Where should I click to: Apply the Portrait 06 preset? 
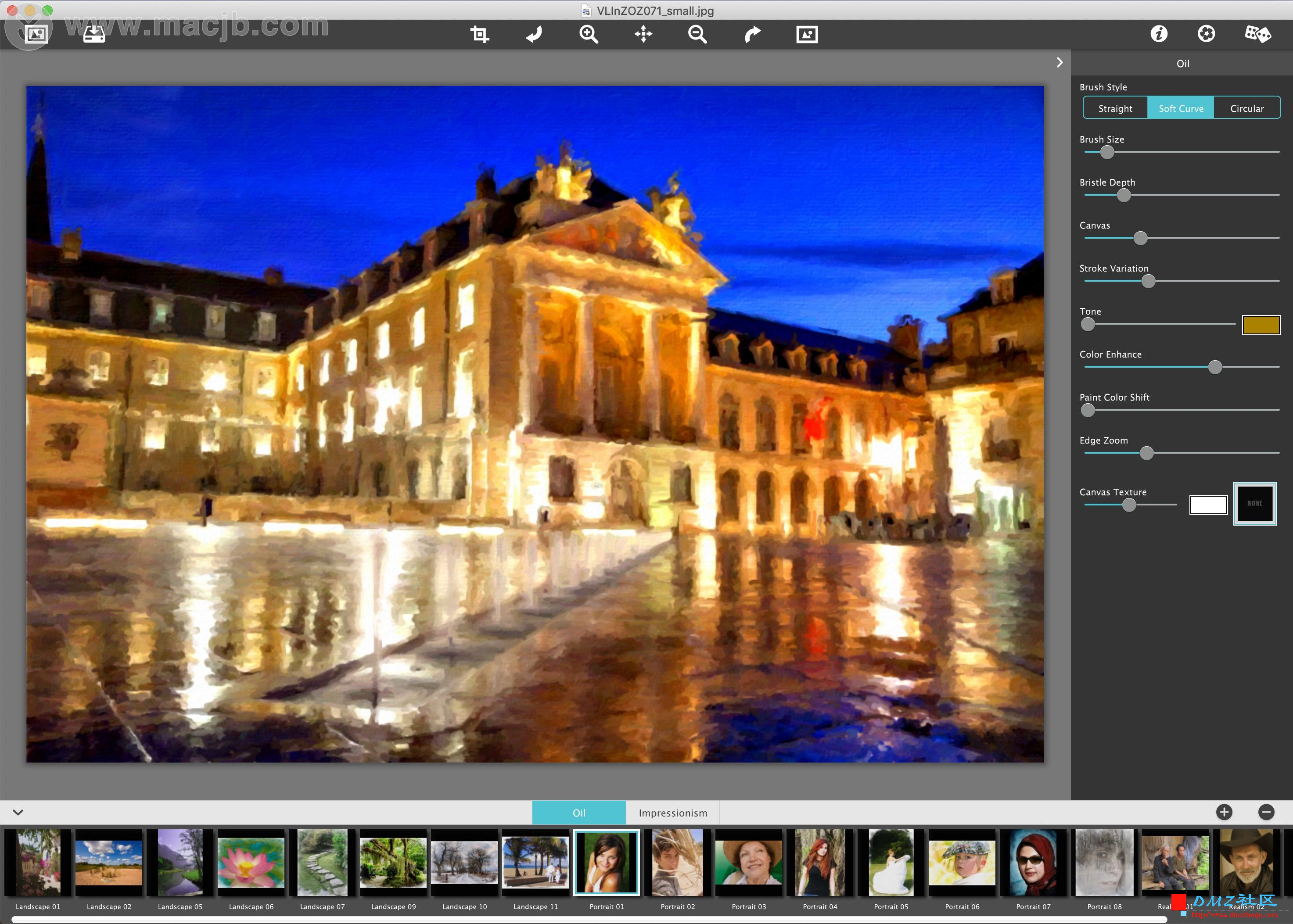pos(963,863)
